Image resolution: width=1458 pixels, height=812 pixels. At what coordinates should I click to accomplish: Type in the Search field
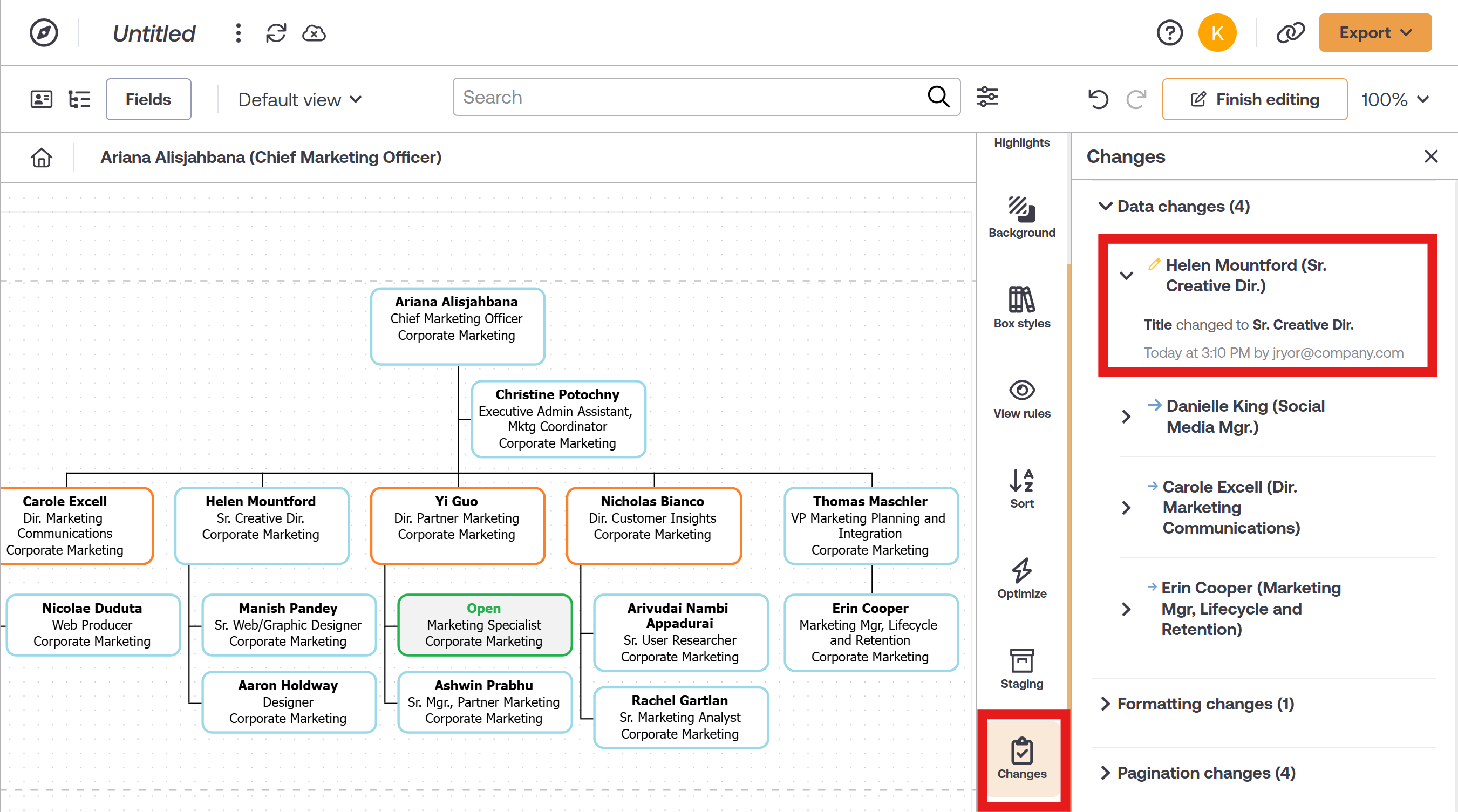(679, 97)
